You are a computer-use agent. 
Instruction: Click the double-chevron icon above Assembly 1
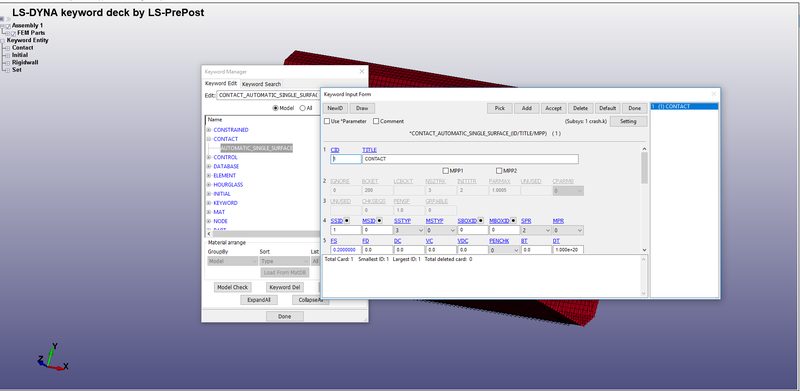(x=8, y=19)
